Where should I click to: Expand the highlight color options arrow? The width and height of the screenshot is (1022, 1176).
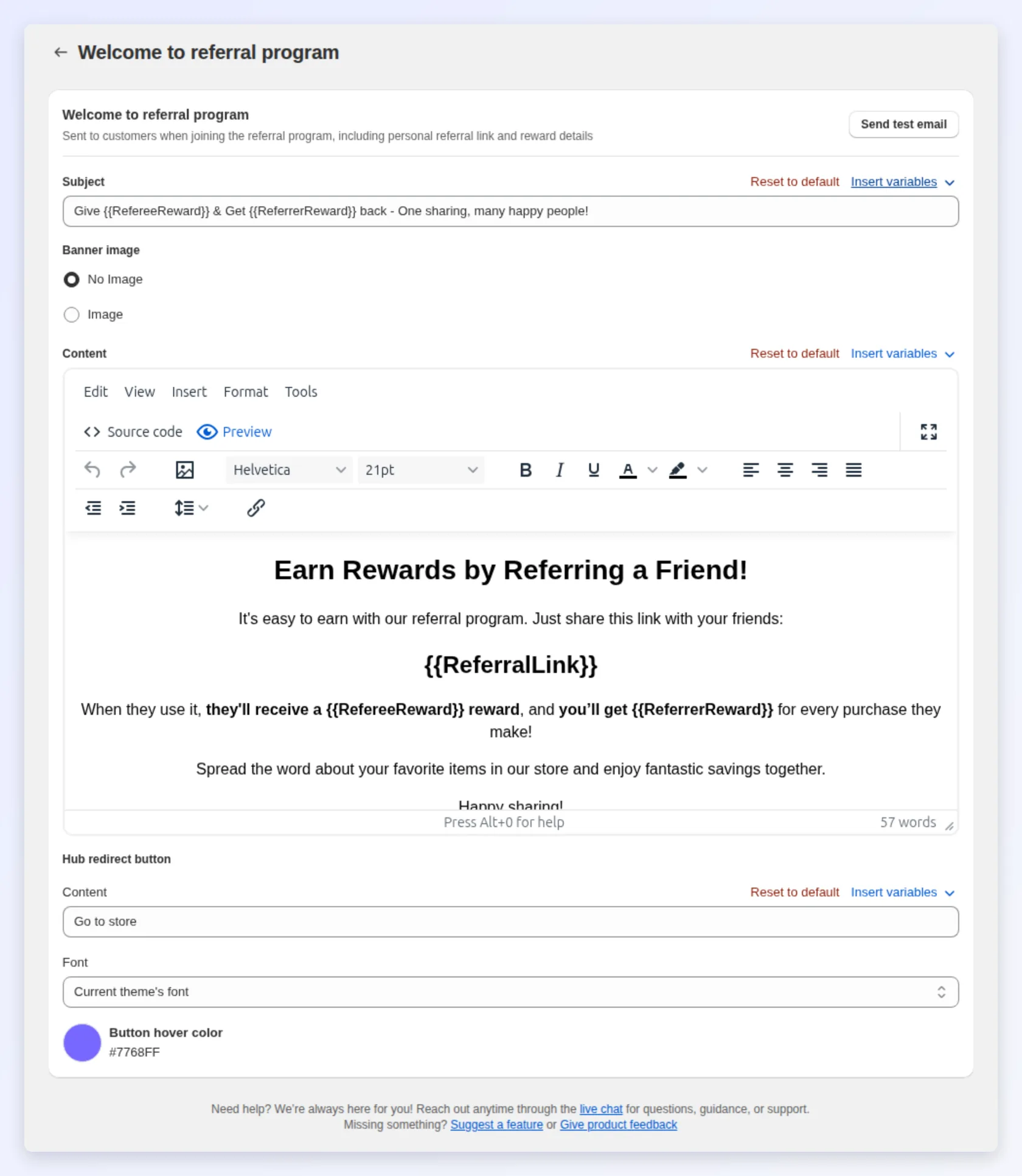[x=702, y=470]
